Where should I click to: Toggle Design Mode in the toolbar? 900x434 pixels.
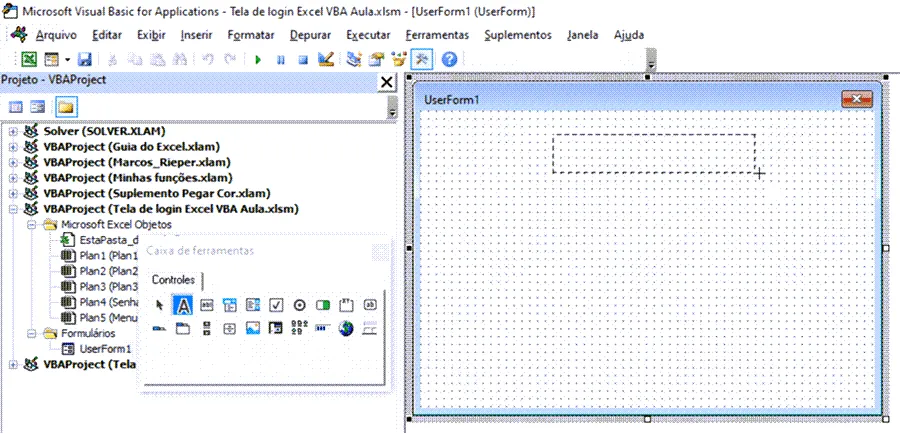pyautogui.click(x=325, y=59)
